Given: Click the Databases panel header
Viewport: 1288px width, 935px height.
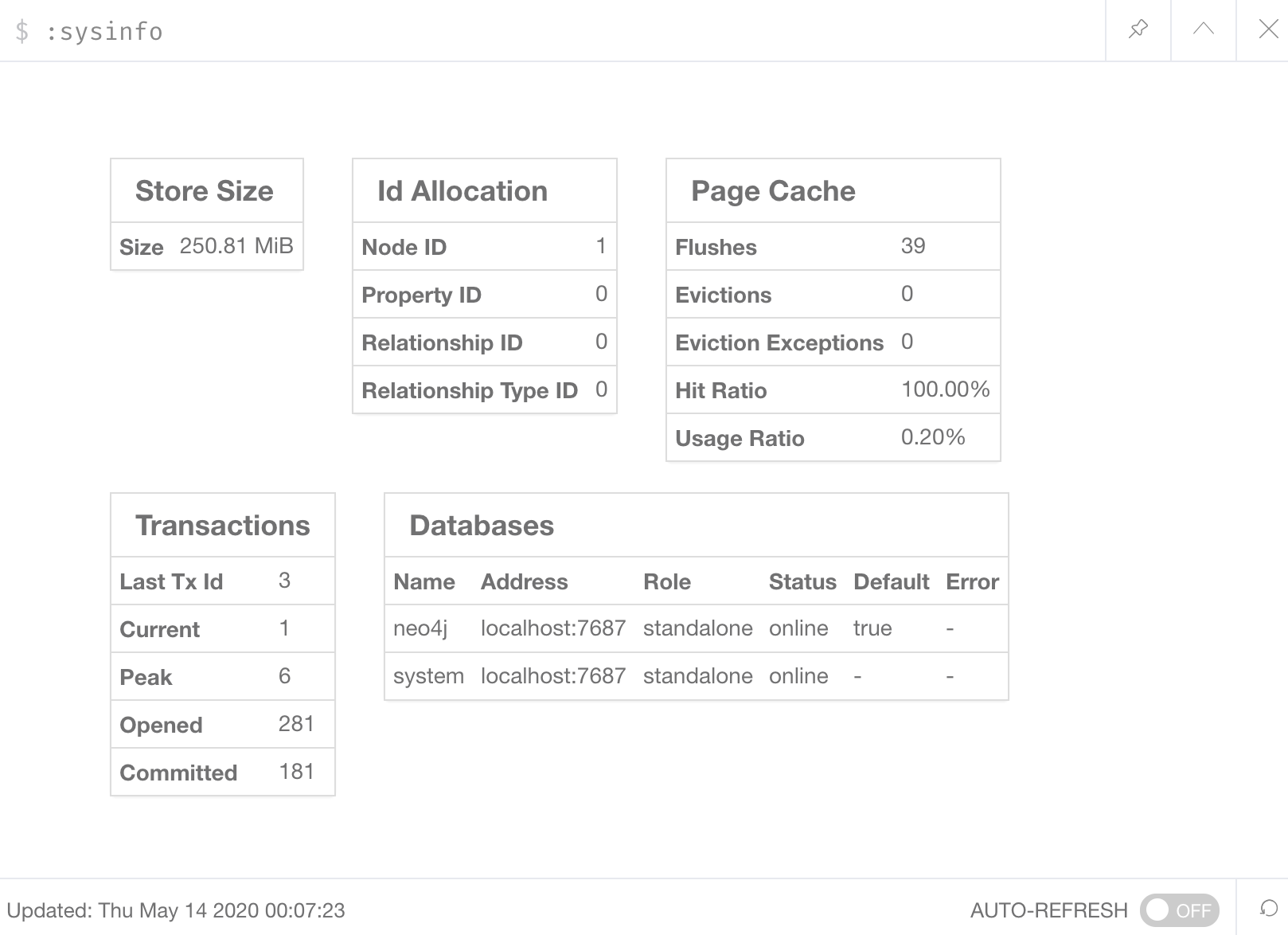Looking at the screenshot, I should pyautogui.click(x=482, y=526).
